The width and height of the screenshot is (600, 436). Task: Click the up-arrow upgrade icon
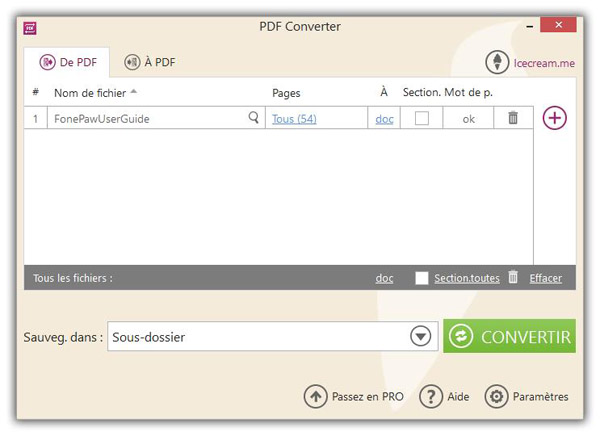pyautogui.click(x=315, y=397)
